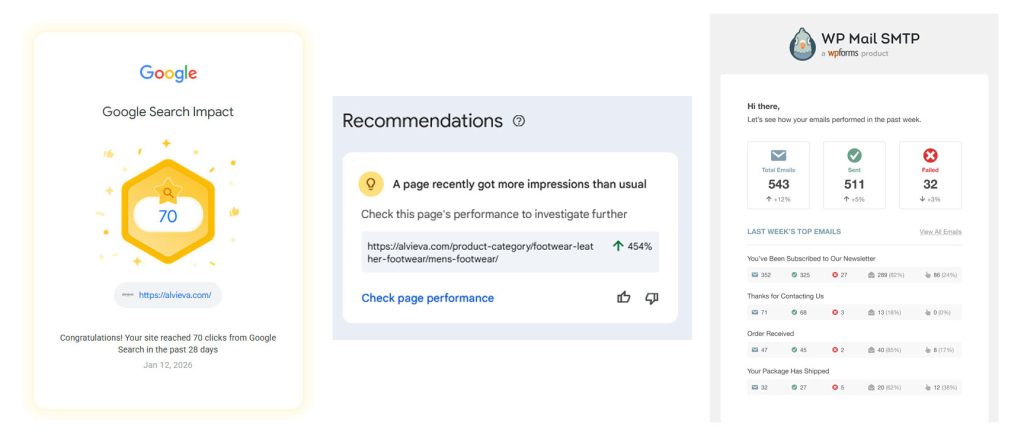Open the View All Emails link
Screen dimensions: 1024x436
click(x=940, y=232)
